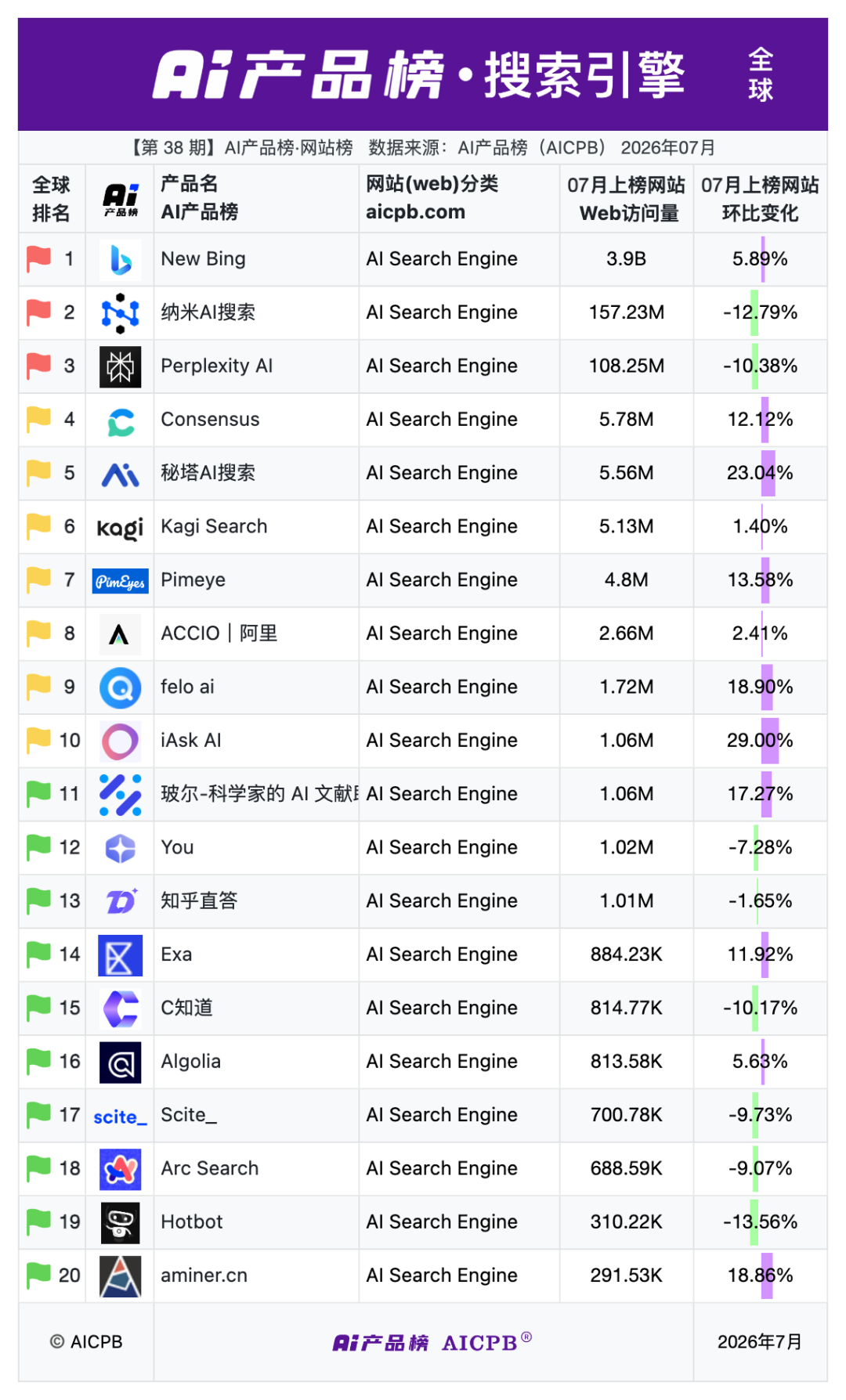
Task: Select the Algolia logo icon
Action: click(x=121, y=1063)
